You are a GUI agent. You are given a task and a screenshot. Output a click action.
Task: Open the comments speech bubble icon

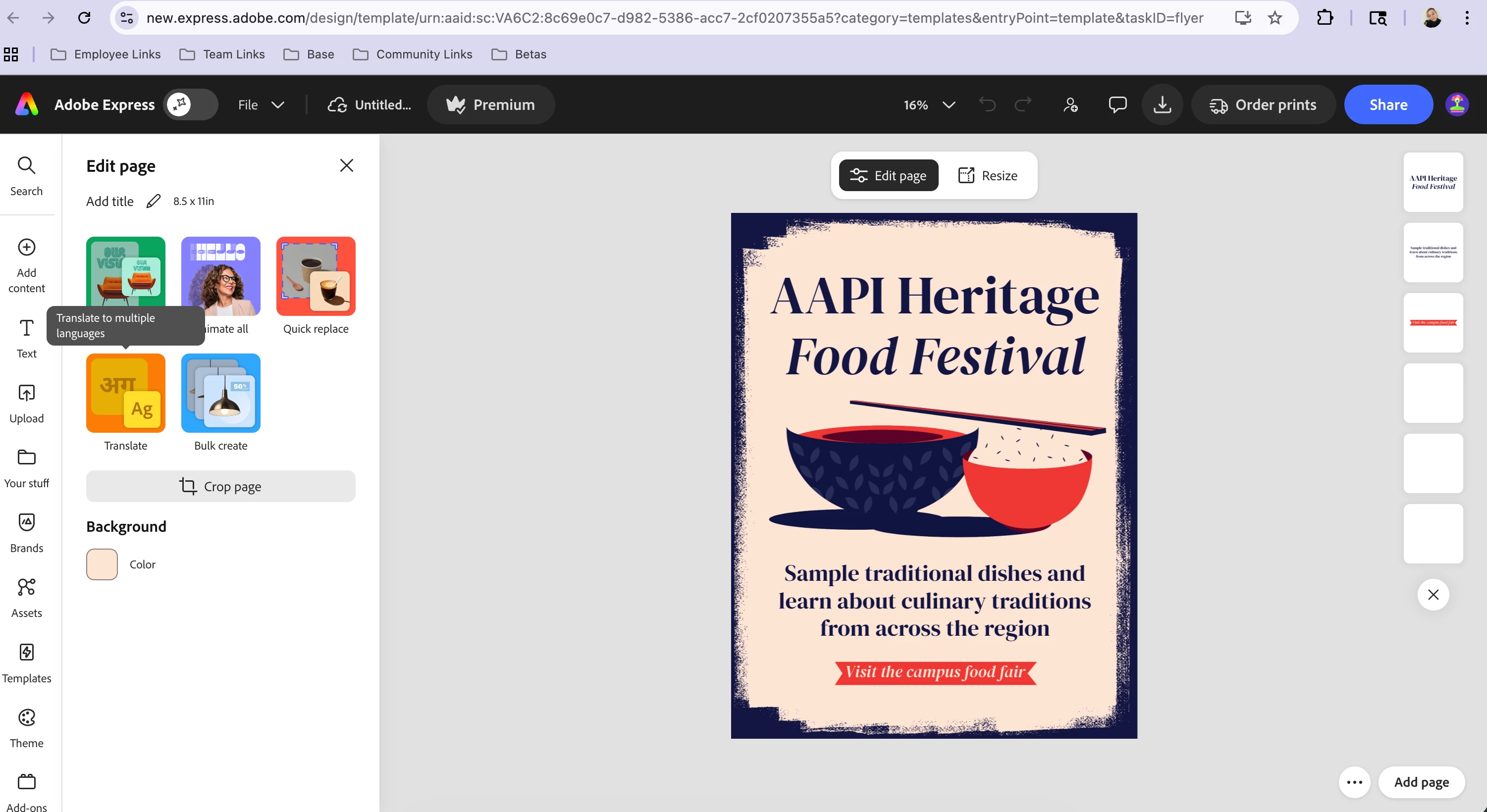[x=1117, y=104]
